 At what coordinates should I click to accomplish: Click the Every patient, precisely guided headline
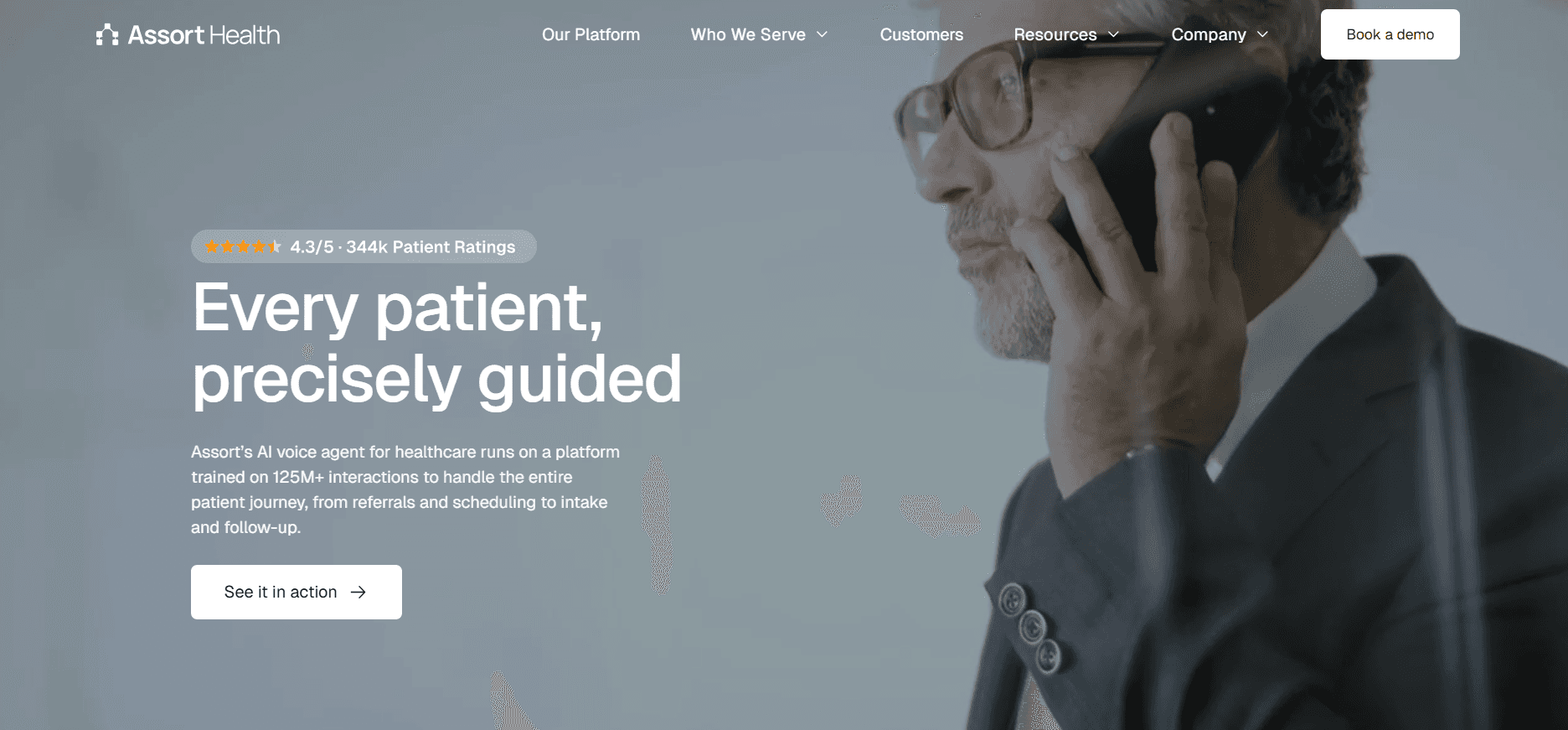point(436,343)
